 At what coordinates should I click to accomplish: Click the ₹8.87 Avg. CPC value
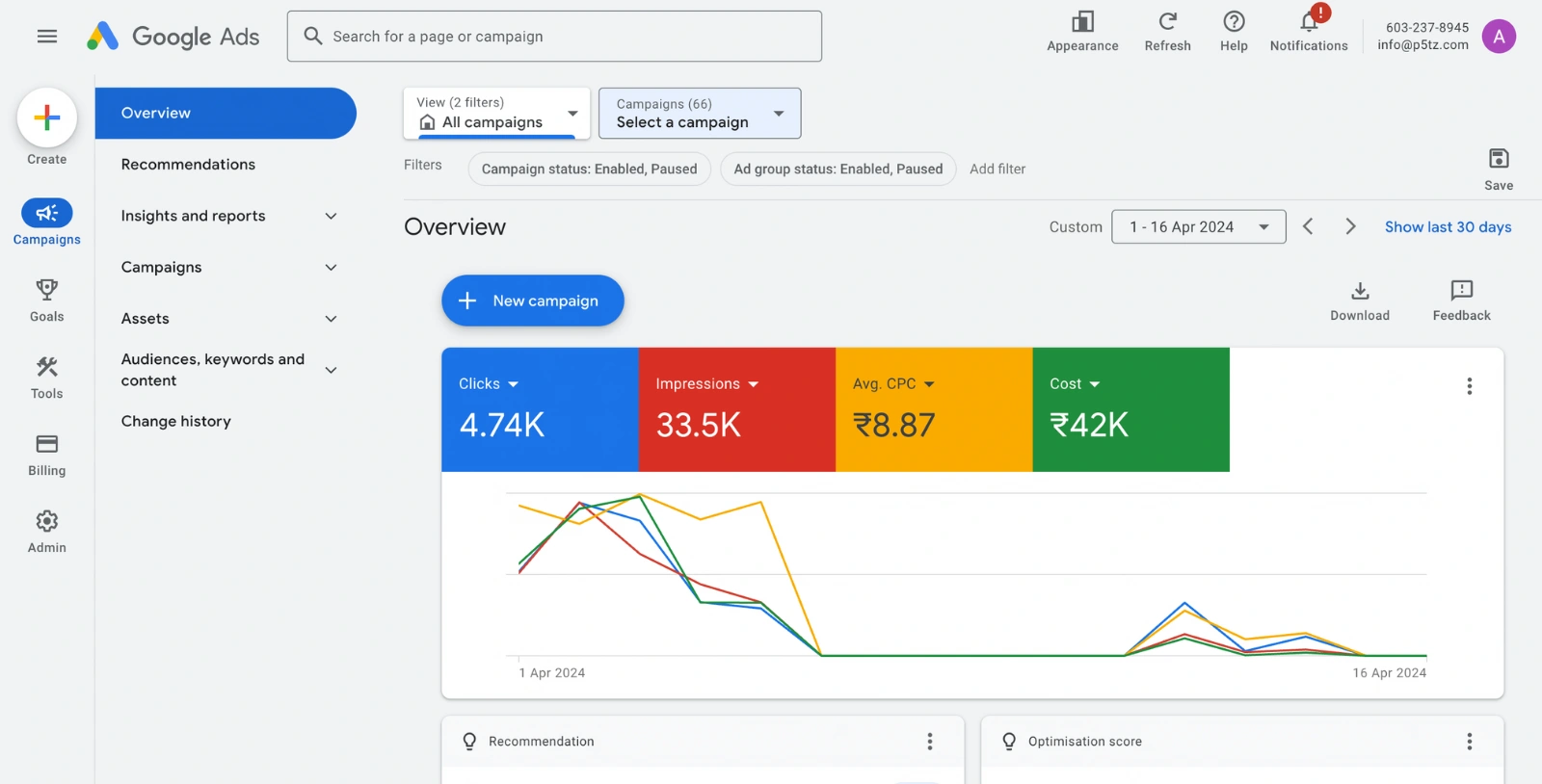(x=894, y=425)
